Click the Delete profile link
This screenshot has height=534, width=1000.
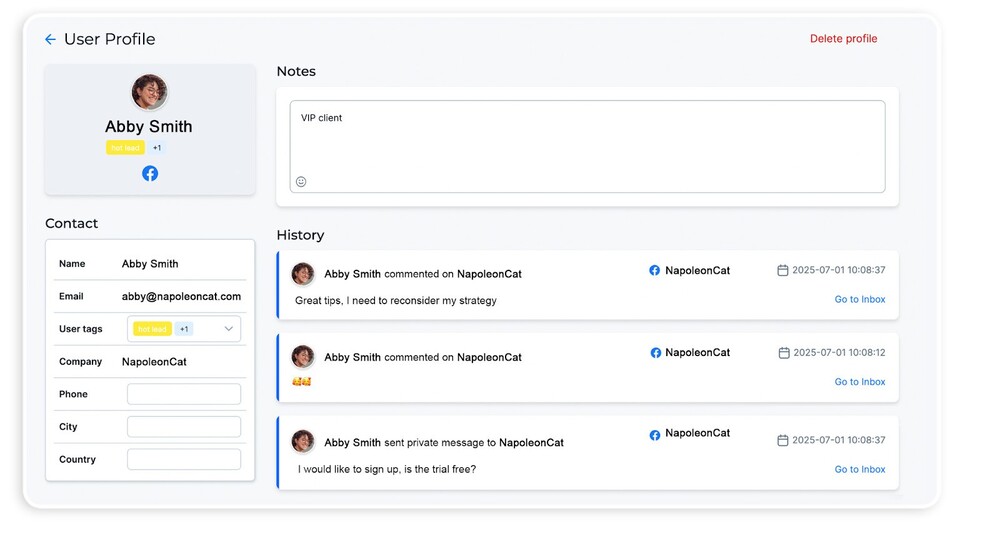coord(843,39)
